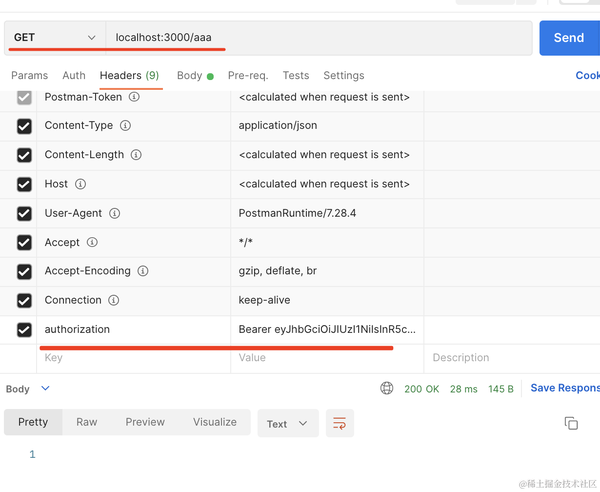The height and width of the screenshot is (492, 600).
Task: Expand the response Body dropdown
Action: 28,388
